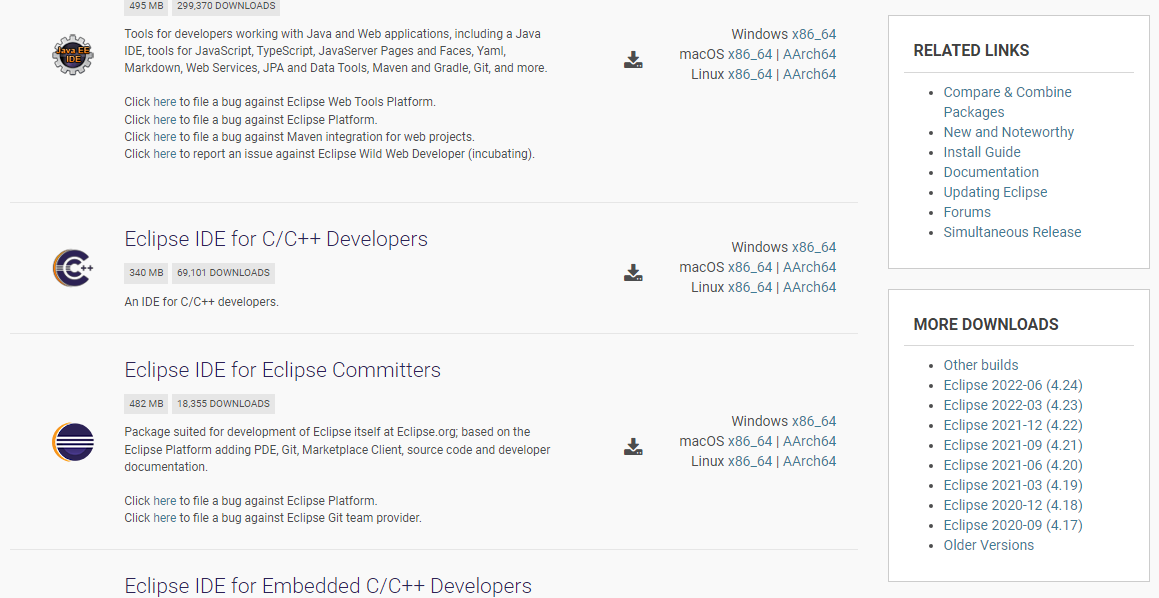Open the Forums link

tap(967, 211)
